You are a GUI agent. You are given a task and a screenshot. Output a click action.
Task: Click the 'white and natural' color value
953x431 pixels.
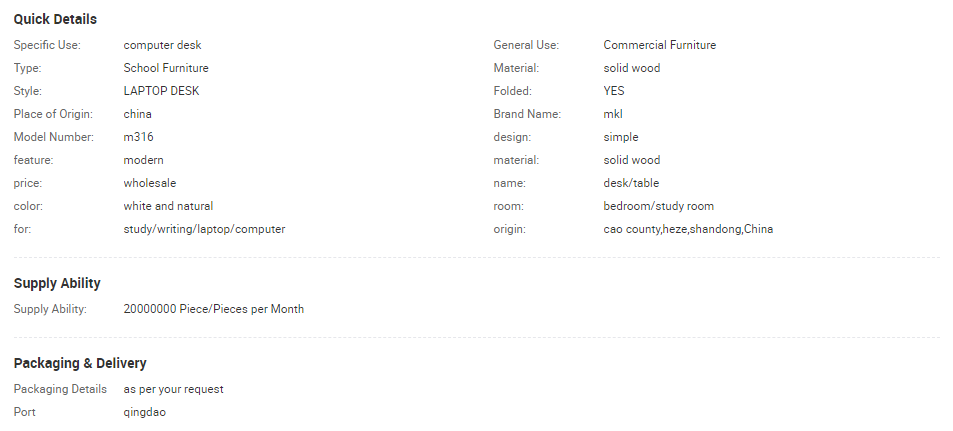coord(168,206)
